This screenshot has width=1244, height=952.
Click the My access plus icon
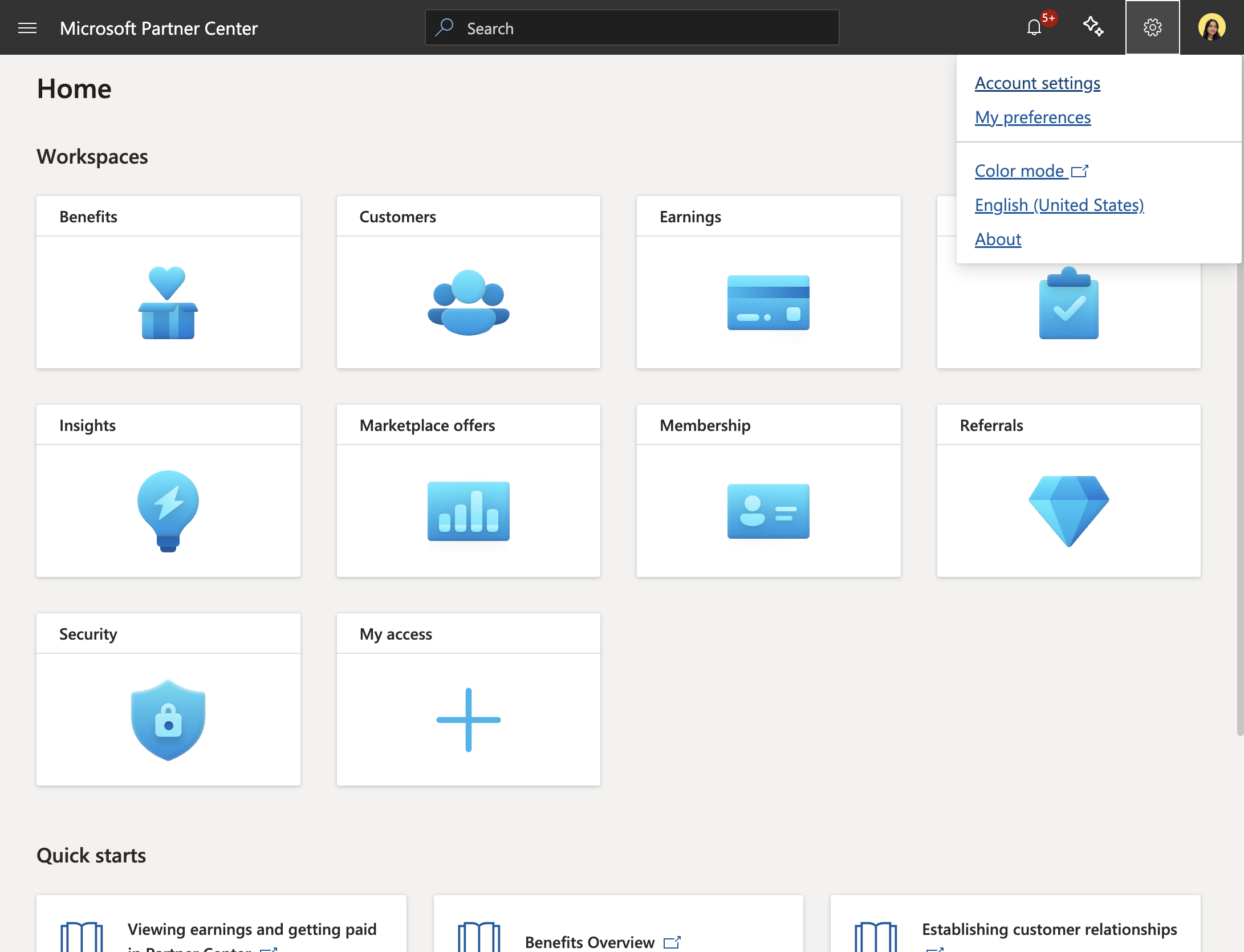pos(468,720)
